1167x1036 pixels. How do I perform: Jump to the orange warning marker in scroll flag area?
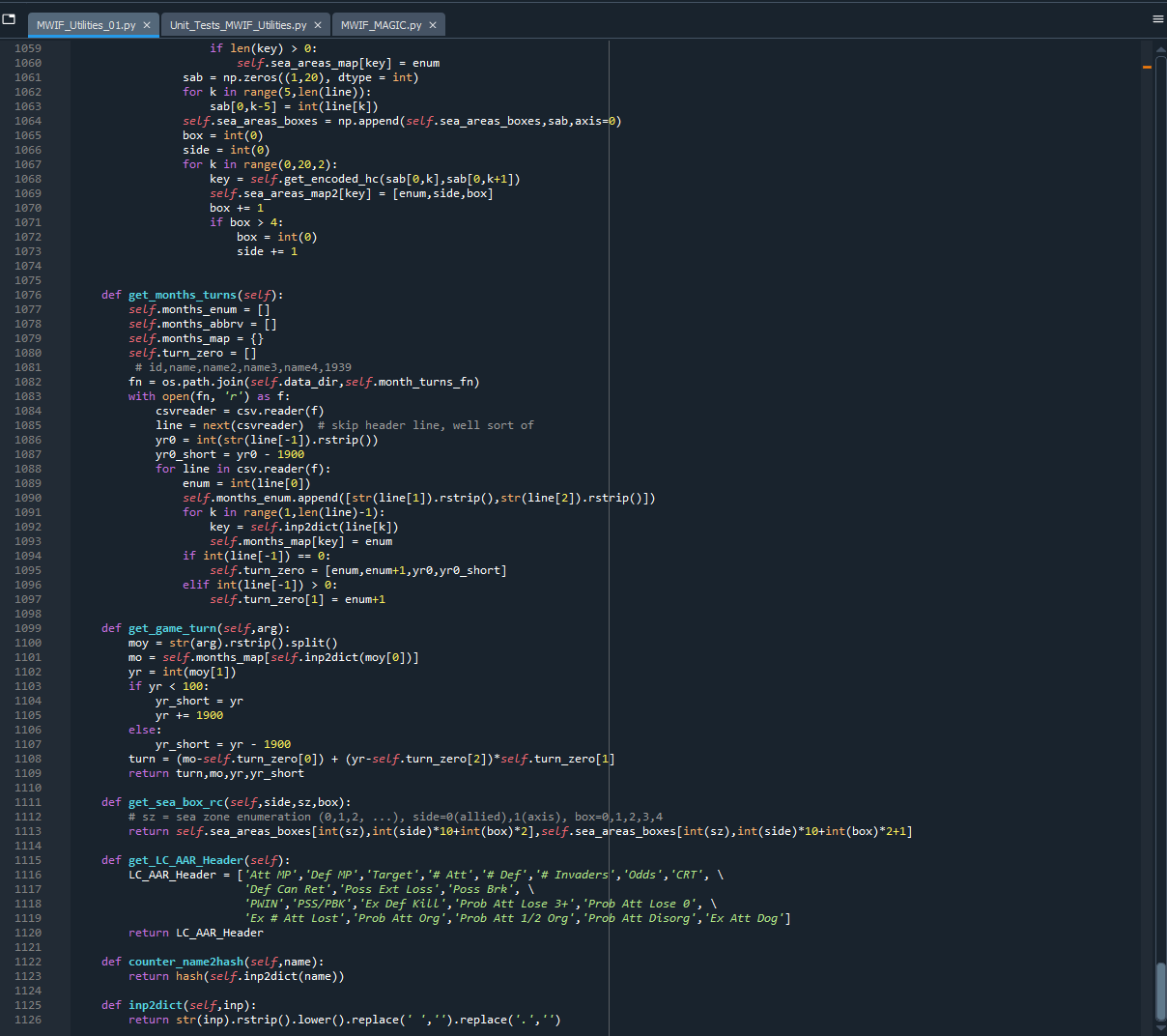[1147, 67]
